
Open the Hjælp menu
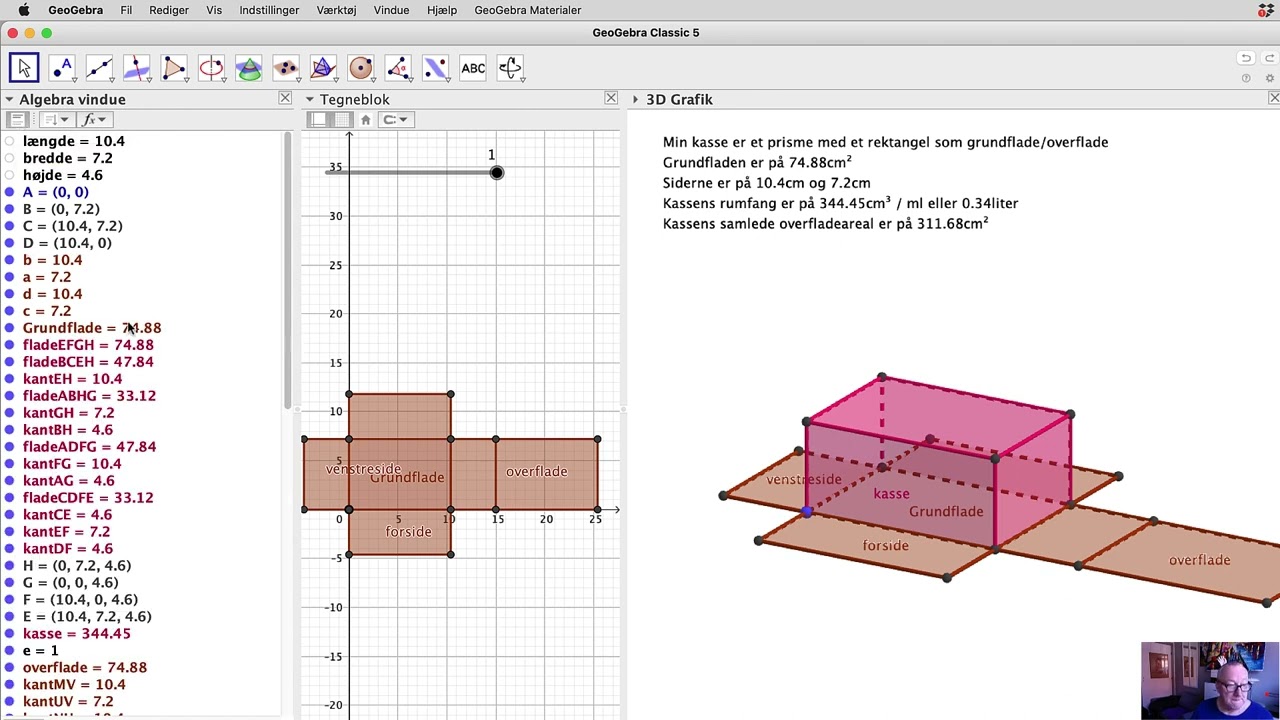(x=441, y=10)
